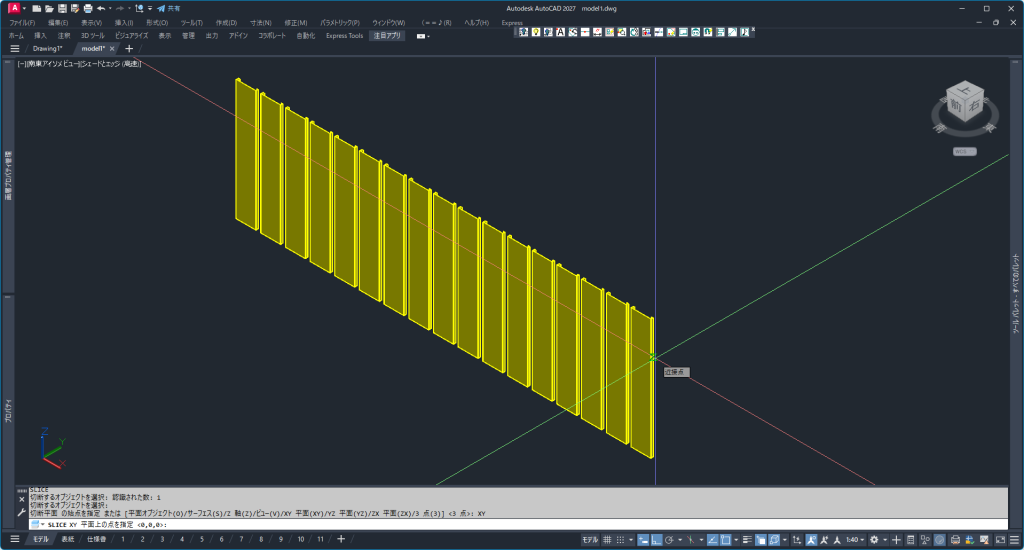Image resolution: width=1024 pixels, height=550 pixels.
Task: Click the Open file folder icon
Action: click(x=49, y=8)
